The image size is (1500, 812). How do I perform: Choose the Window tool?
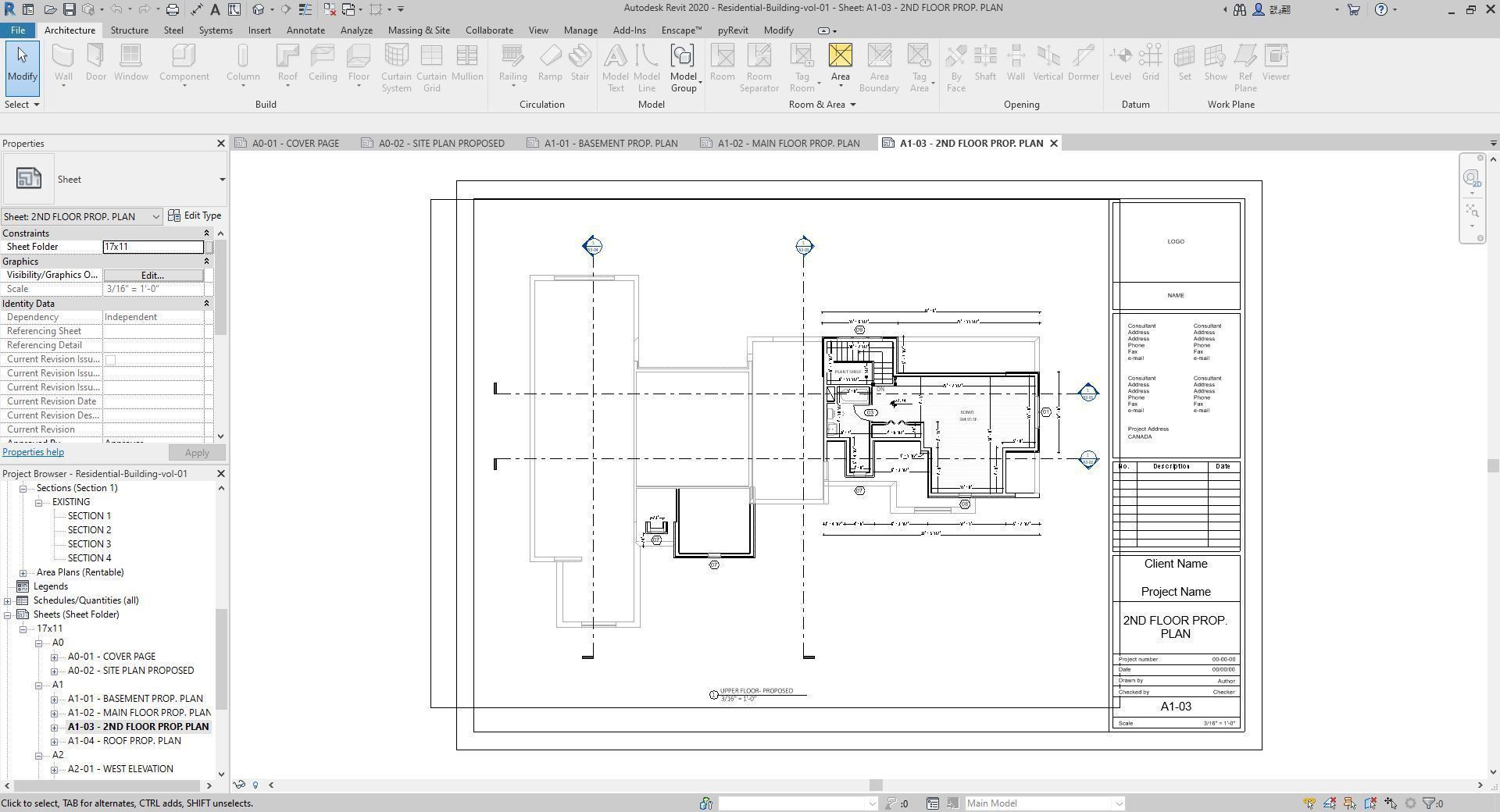tap(130, 64)
